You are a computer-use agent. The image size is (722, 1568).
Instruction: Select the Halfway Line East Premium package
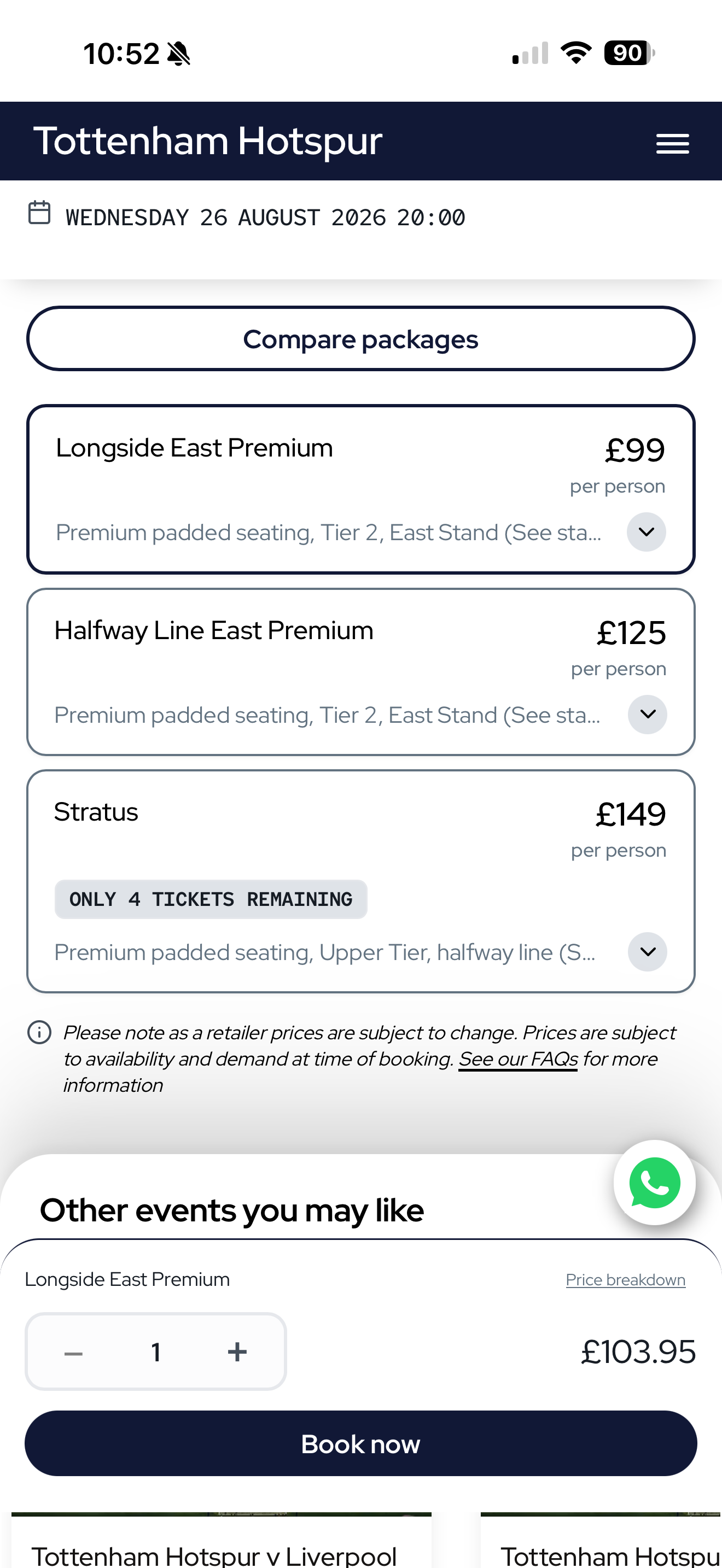tap(361, 671)
